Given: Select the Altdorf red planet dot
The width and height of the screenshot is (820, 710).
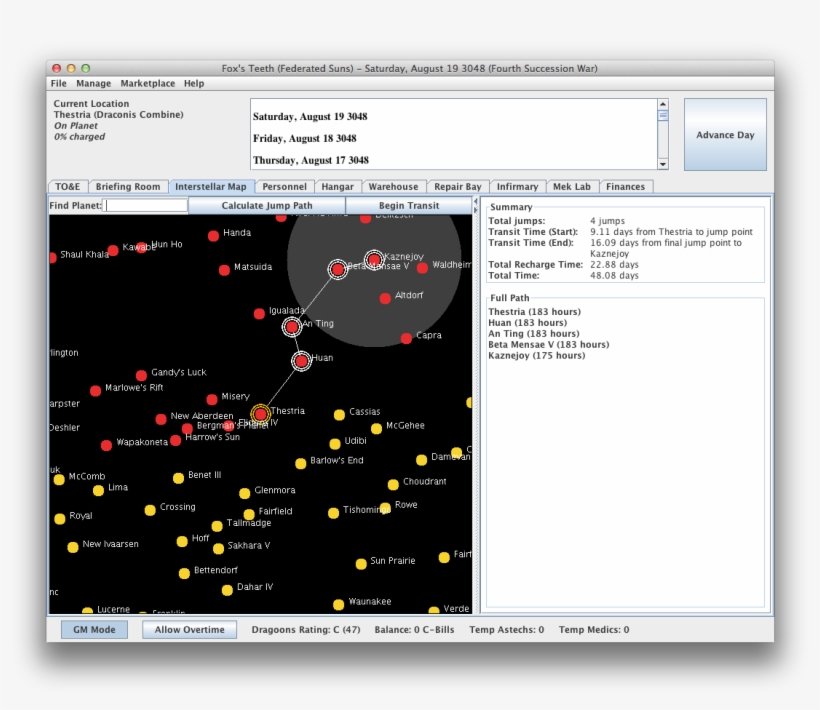Looking at the screenshot, I should [385, 298].
